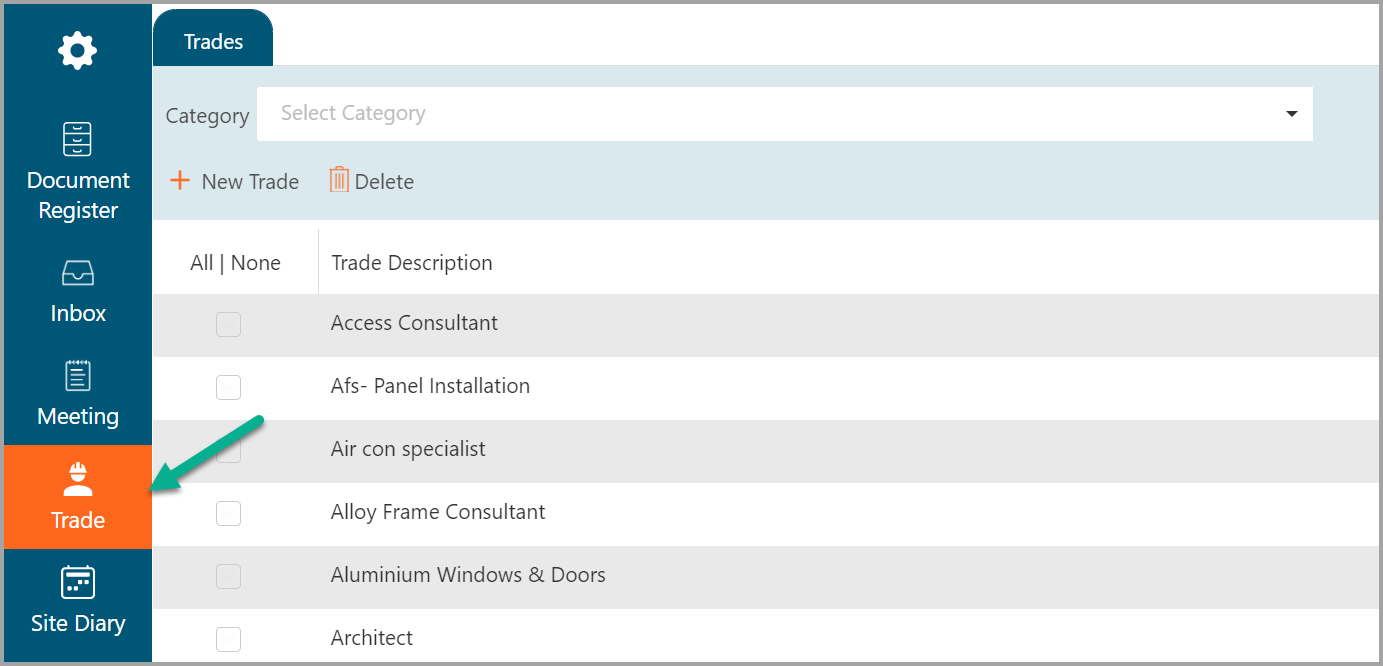Click the Delete trash can icon

click(339, 180)
